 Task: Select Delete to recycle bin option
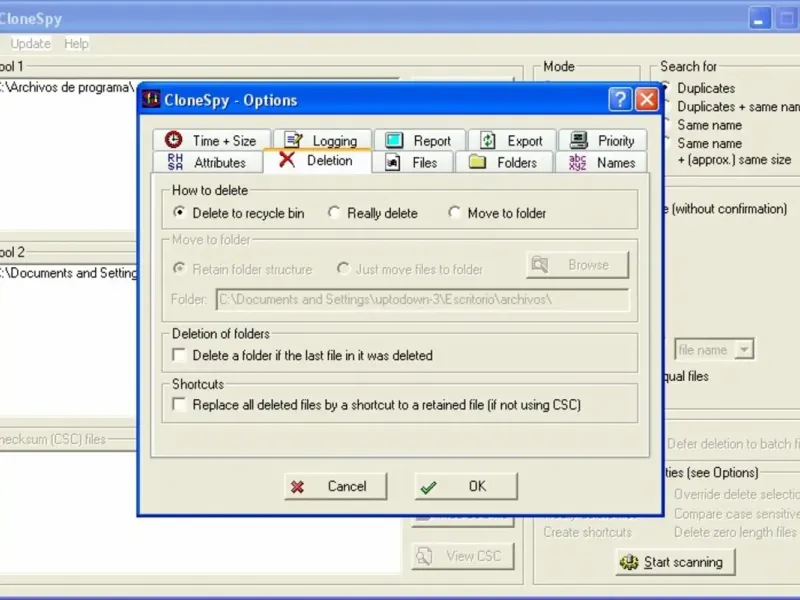pos(238,213)
